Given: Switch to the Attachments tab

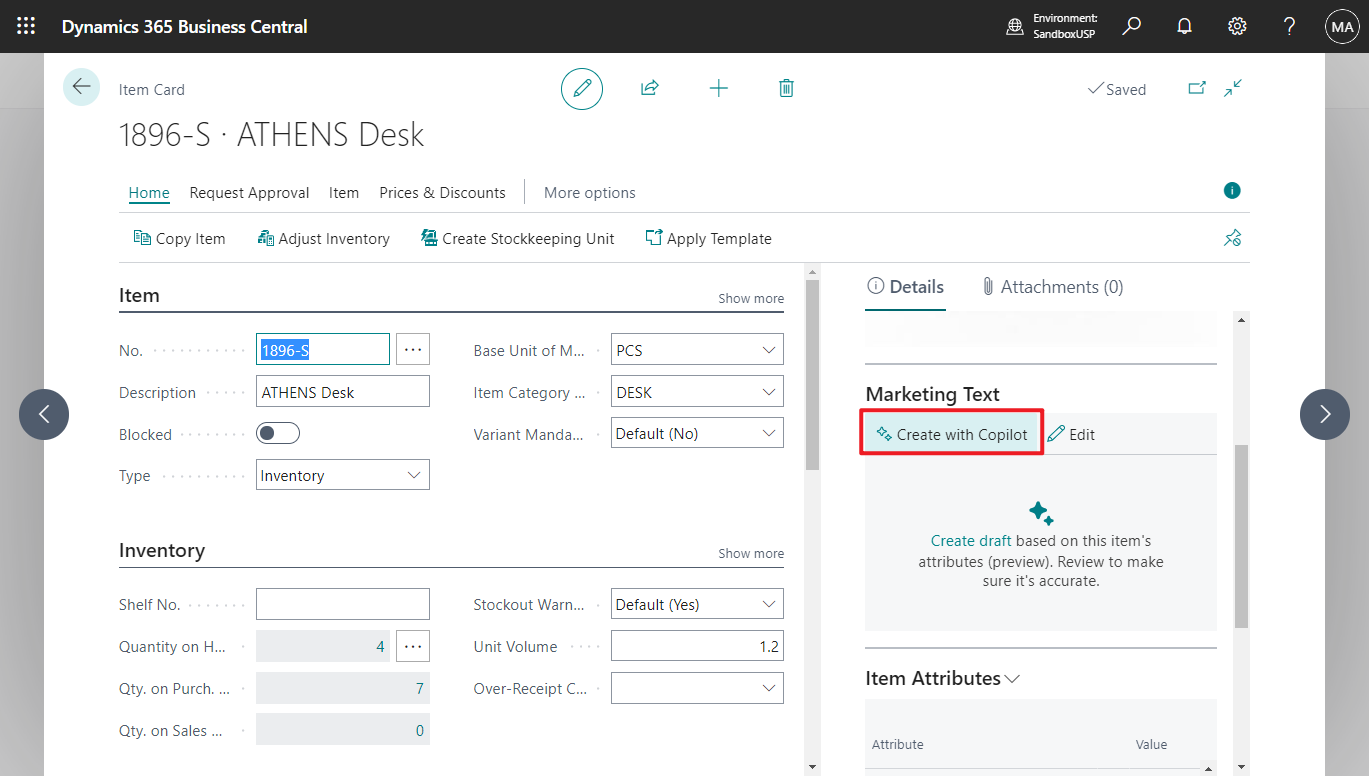Looking at the screenshot, I should 1053,286.
